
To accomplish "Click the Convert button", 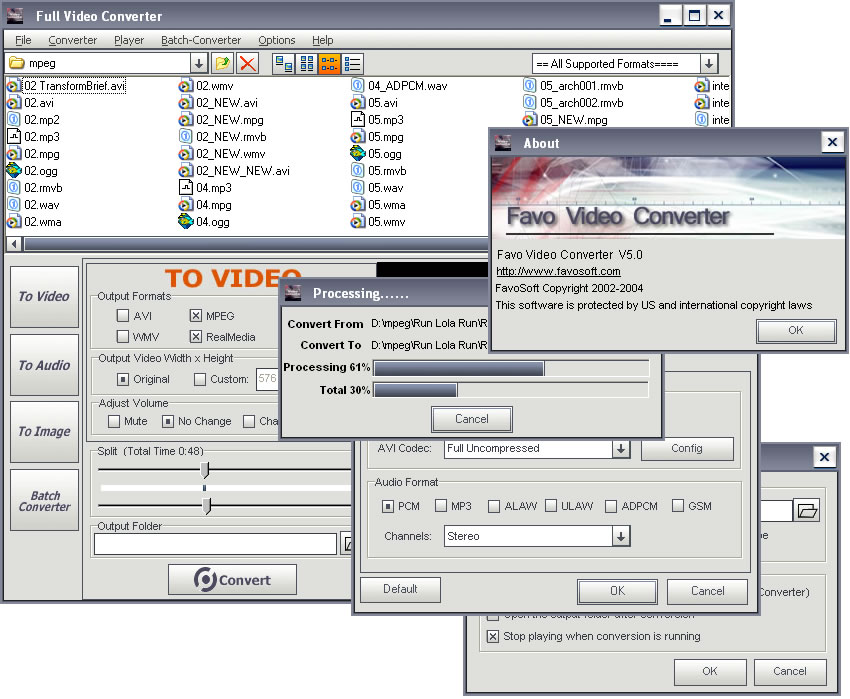I will (232, 580).
